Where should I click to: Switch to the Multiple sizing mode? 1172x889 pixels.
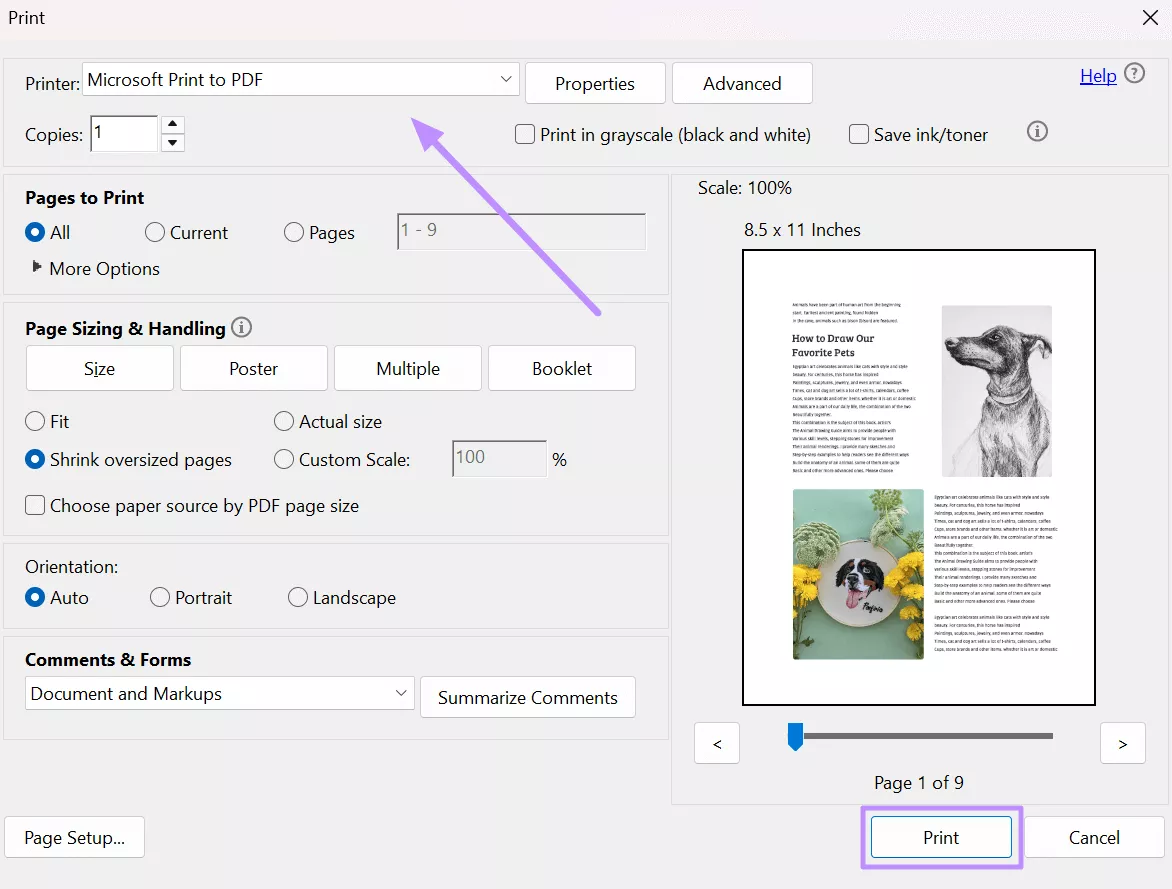[x=407, y=368]
